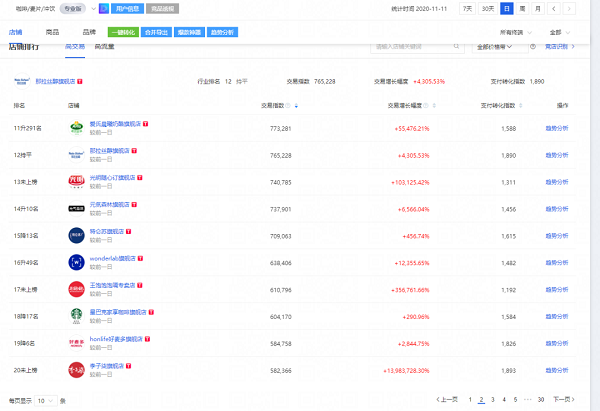The width and height of the screenshot is (600, 411).
Task: Select the 月 monthly time granularity
Action: point(538,8)
